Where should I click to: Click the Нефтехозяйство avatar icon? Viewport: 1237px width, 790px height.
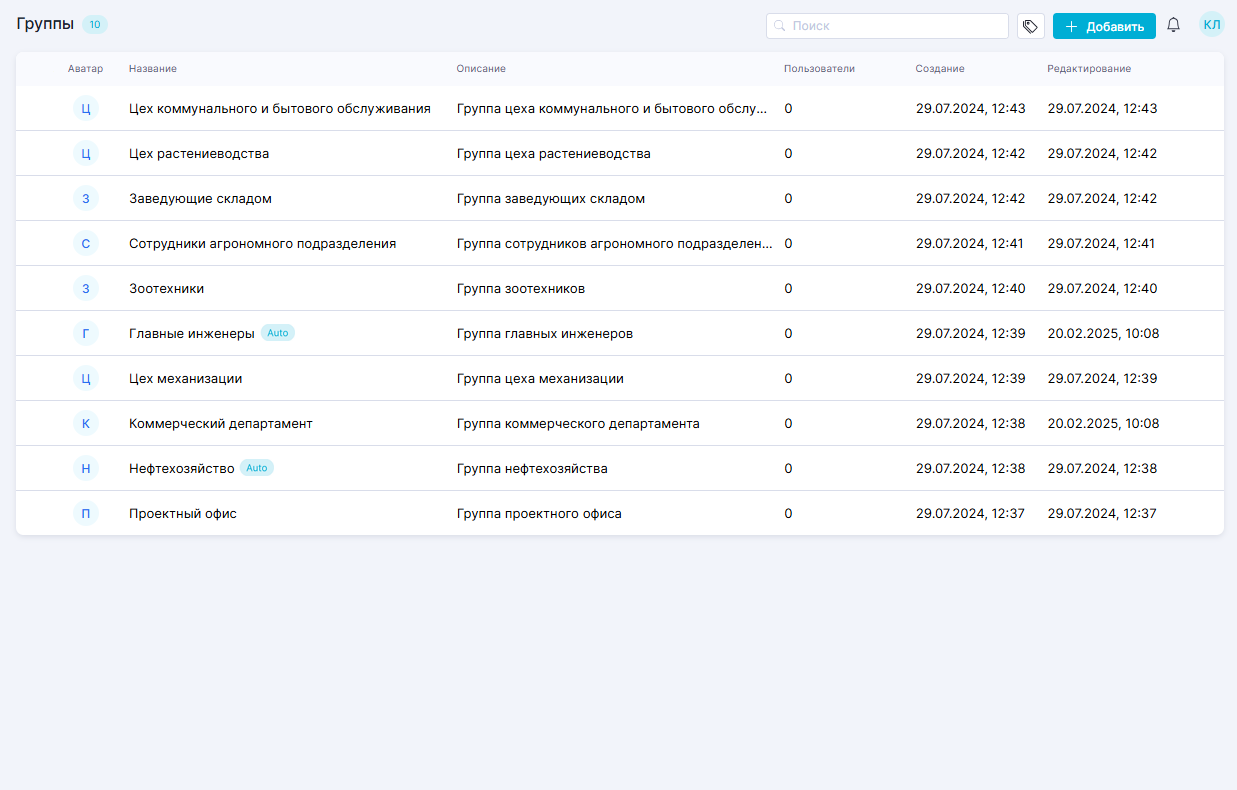[x=85, y=469]
